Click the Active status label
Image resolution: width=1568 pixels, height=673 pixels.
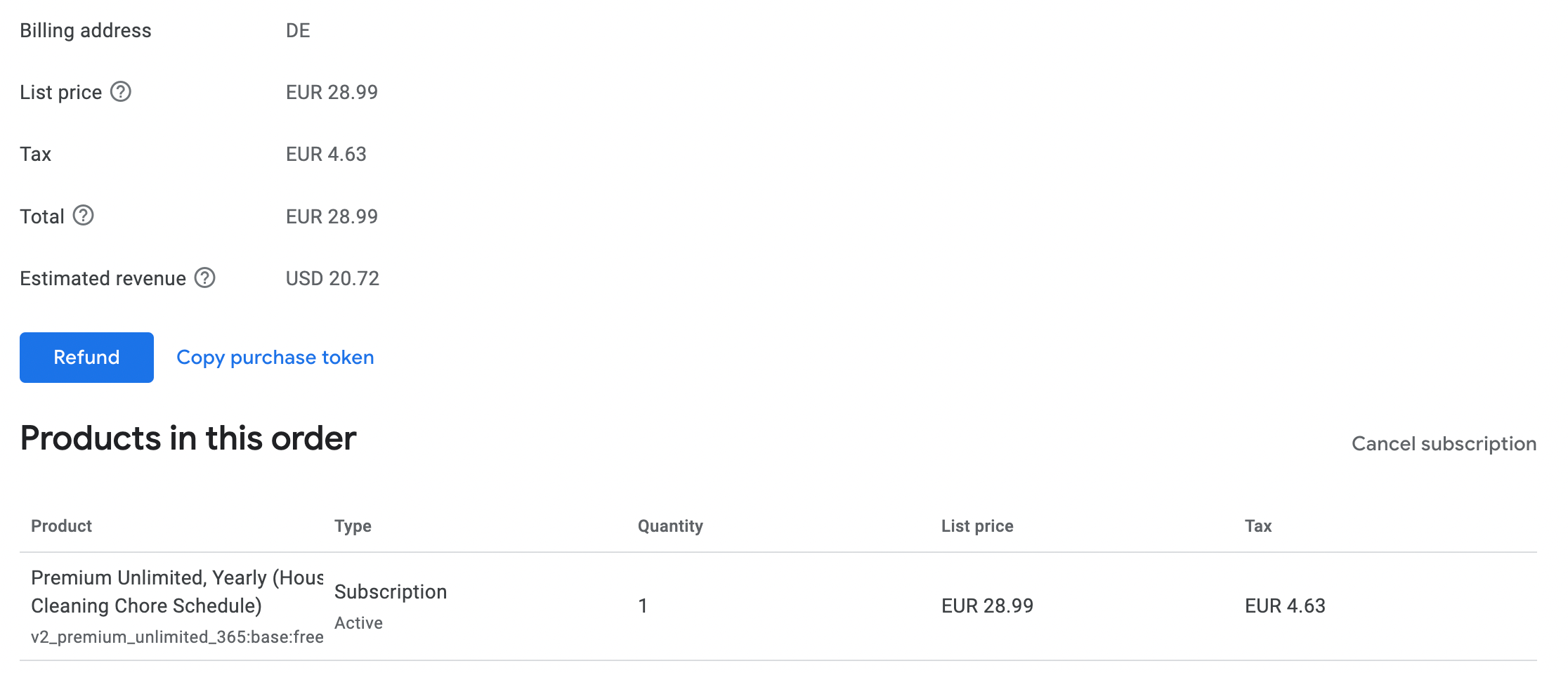(358, 623)
